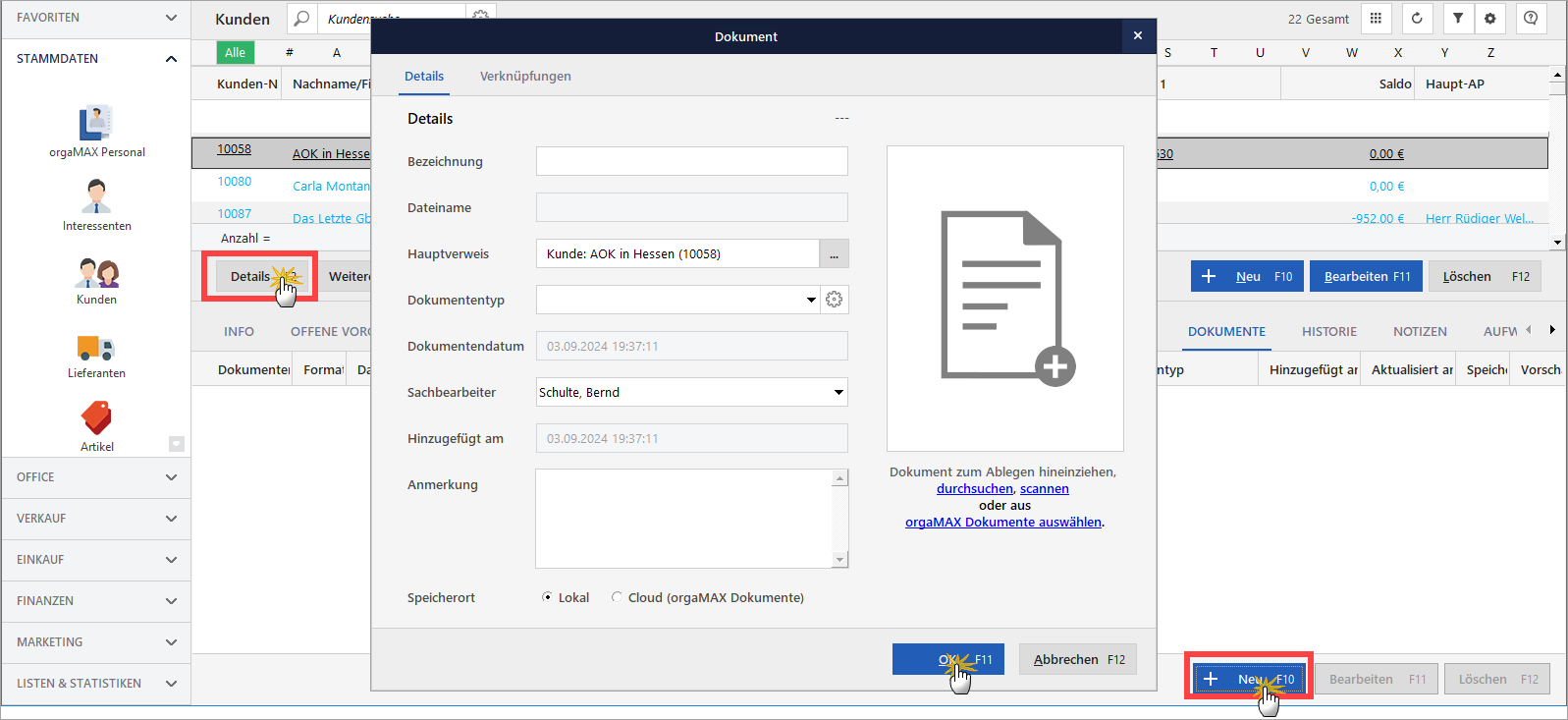Close the Dokument dialog
Viewport: 1568px width, 720px height.
1138,36
